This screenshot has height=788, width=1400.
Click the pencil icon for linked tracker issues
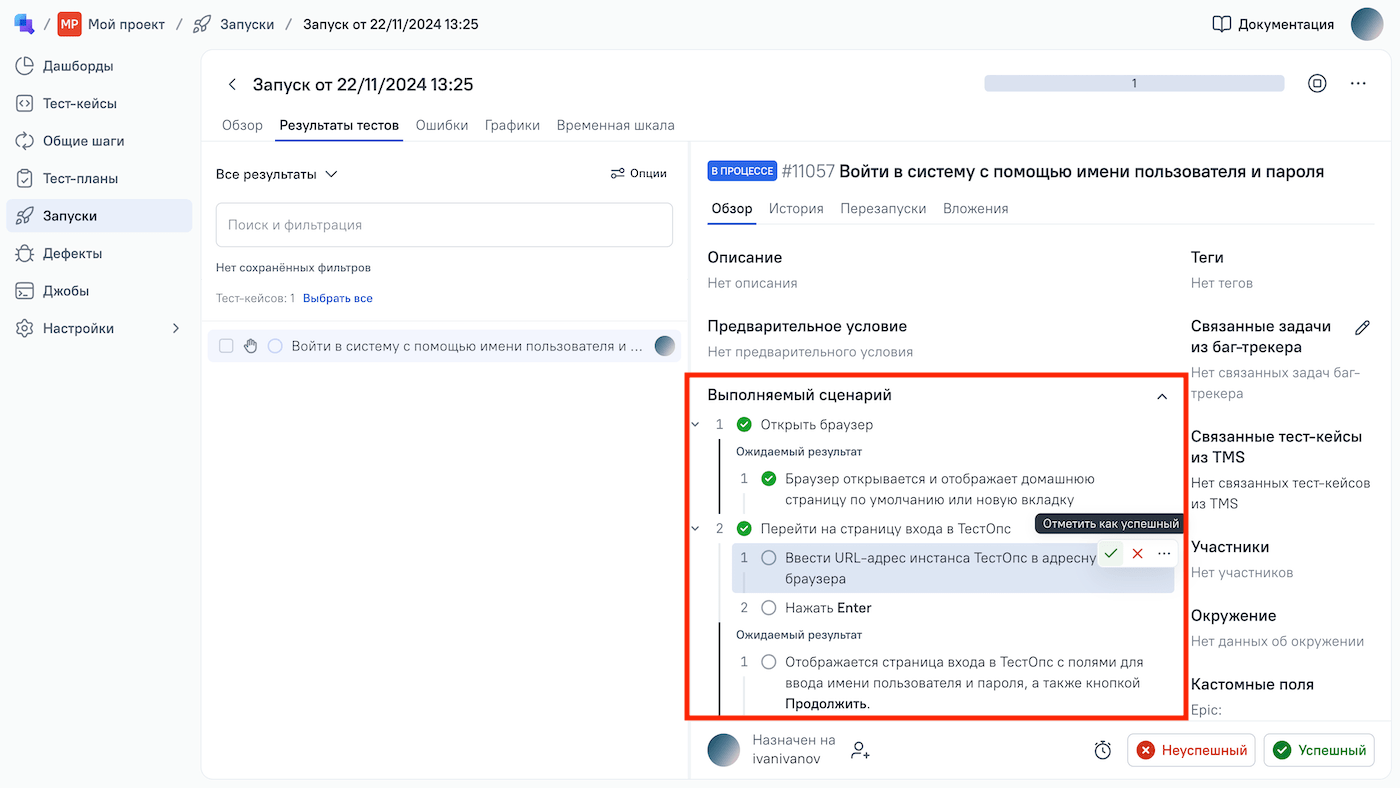click(x=1362, y=327)
